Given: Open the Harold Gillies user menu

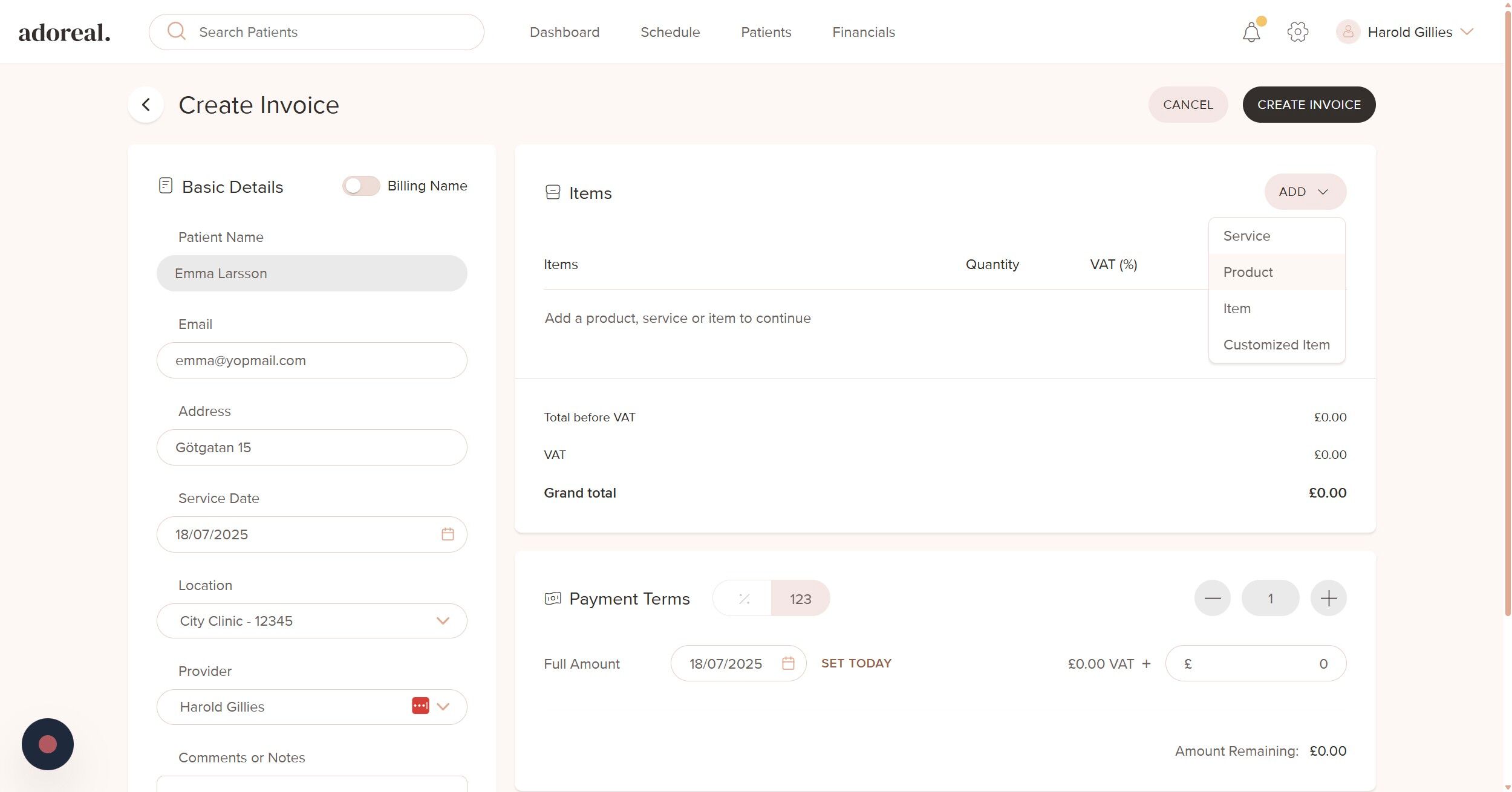Looking at the screenshot, I should [1409, 32].
